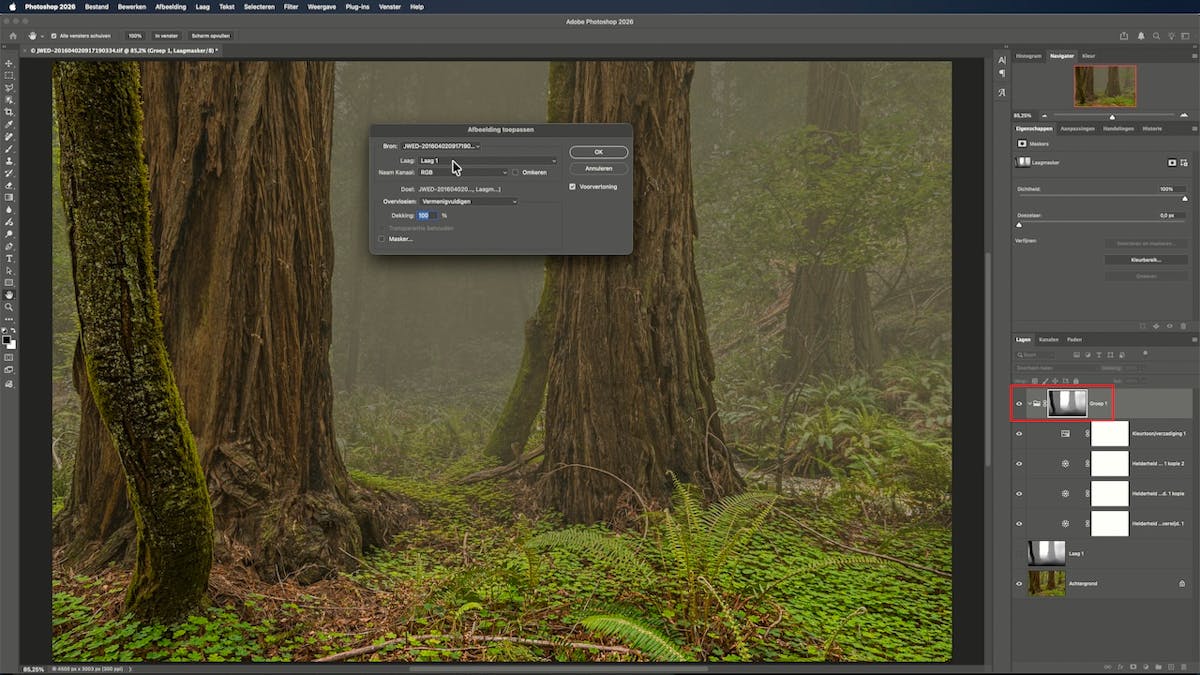1200x675 pixels.
Task: Select the Brush tool
Action: (x=9, y=149)
